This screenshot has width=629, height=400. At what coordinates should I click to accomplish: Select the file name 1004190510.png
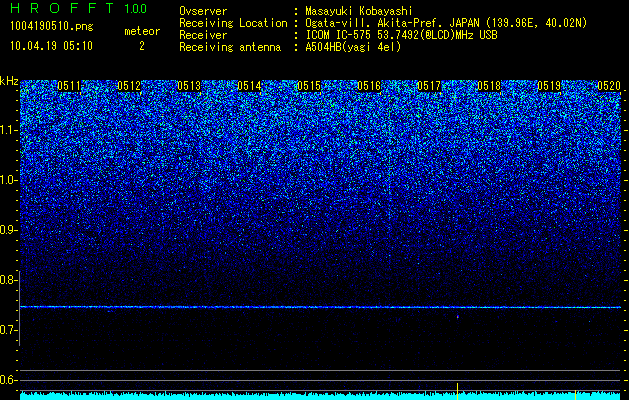(52, 27)
